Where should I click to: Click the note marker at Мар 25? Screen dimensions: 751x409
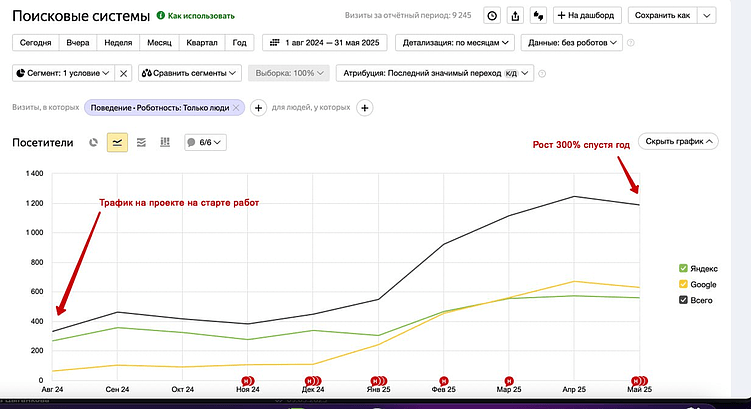pos(509,381)
